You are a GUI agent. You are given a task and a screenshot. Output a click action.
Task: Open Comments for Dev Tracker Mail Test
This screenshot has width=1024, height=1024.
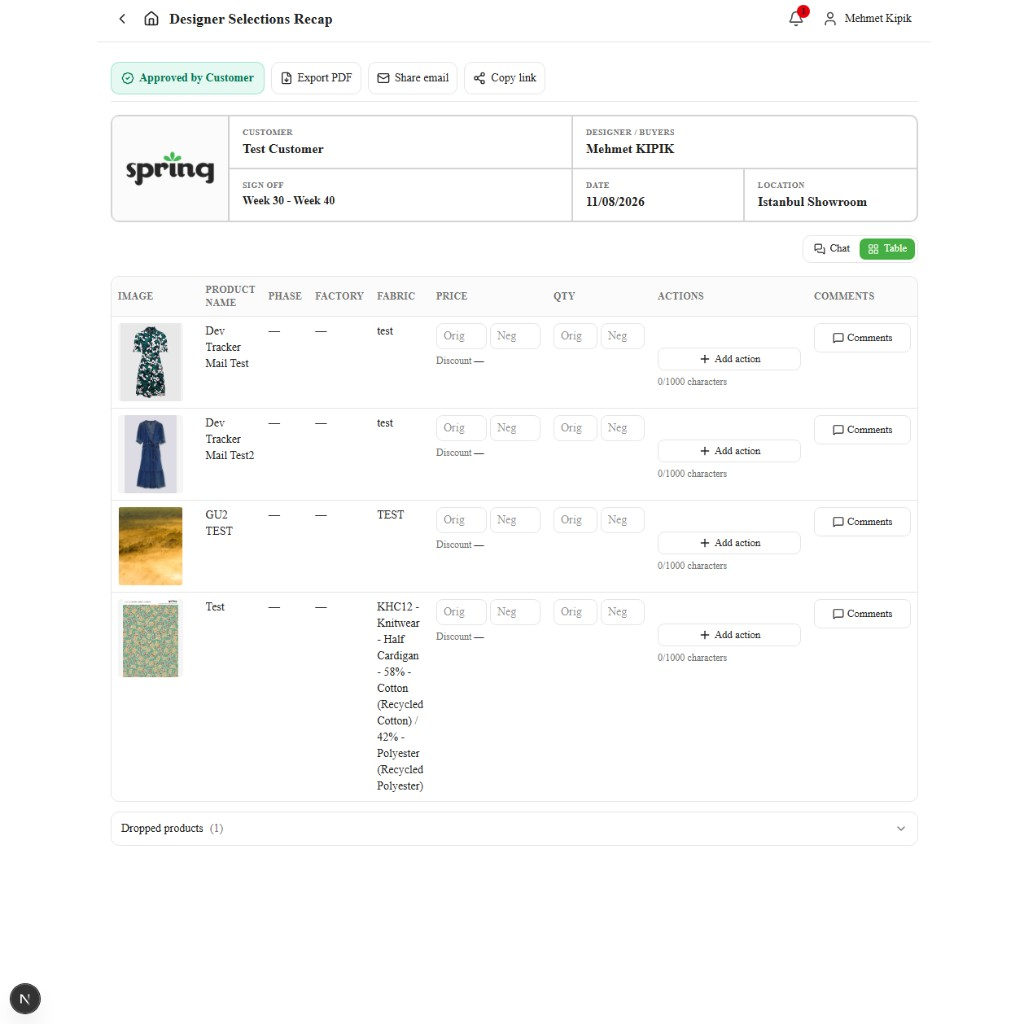coord(862,338)
